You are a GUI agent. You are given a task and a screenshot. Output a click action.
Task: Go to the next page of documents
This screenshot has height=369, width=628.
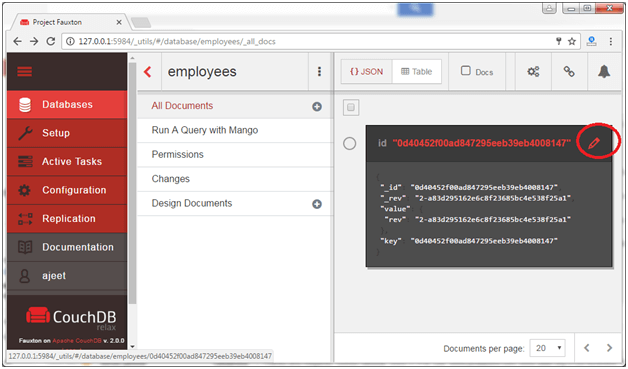pos(609,348)
